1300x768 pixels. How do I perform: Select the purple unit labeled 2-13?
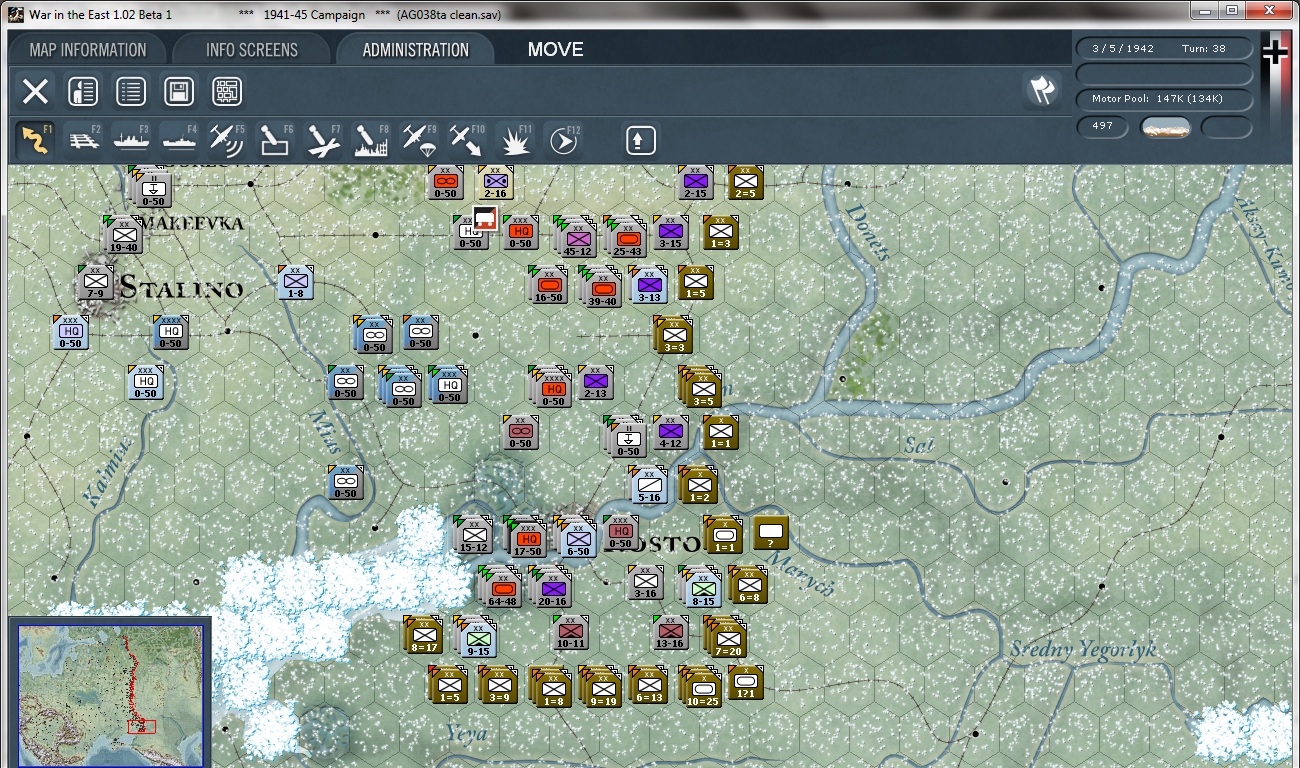click(x=596, y=382)
